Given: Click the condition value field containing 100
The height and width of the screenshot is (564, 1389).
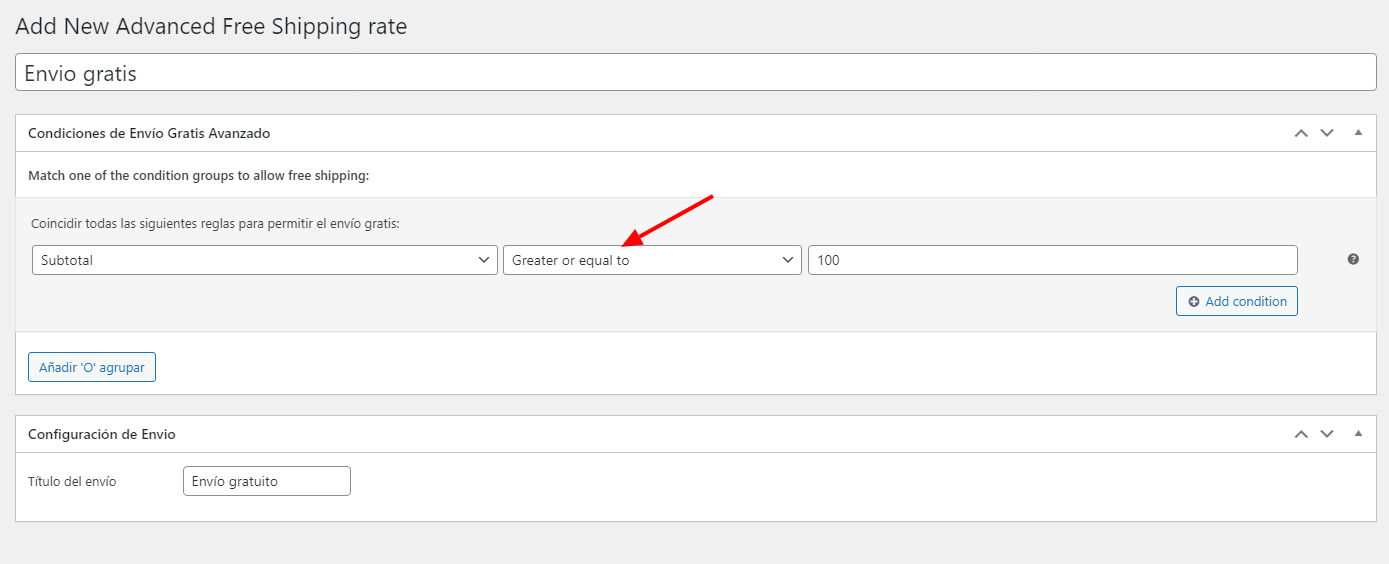Looking at the screenshot, I should coord(1053,260).
